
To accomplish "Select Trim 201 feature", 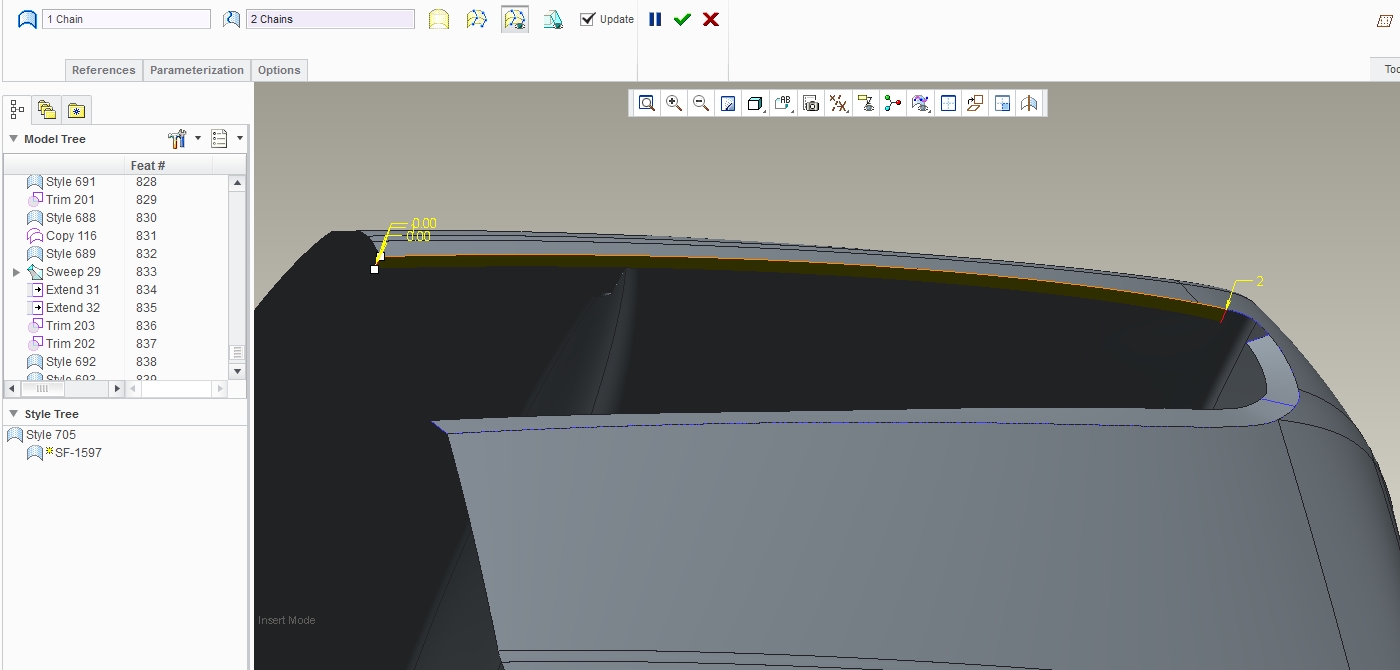I will coord(70,200).
